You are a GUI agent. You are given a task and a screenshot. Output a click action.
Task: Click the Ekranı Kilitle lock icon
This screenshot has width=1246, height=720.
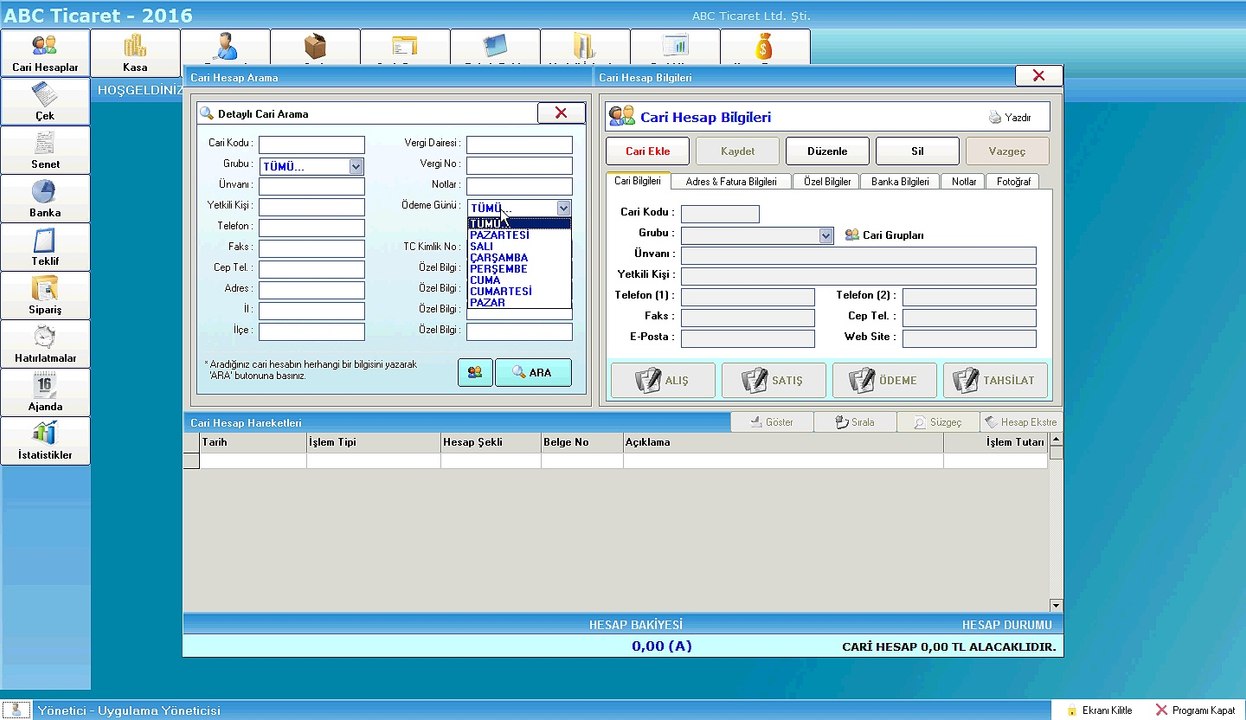pos(1072,710)
